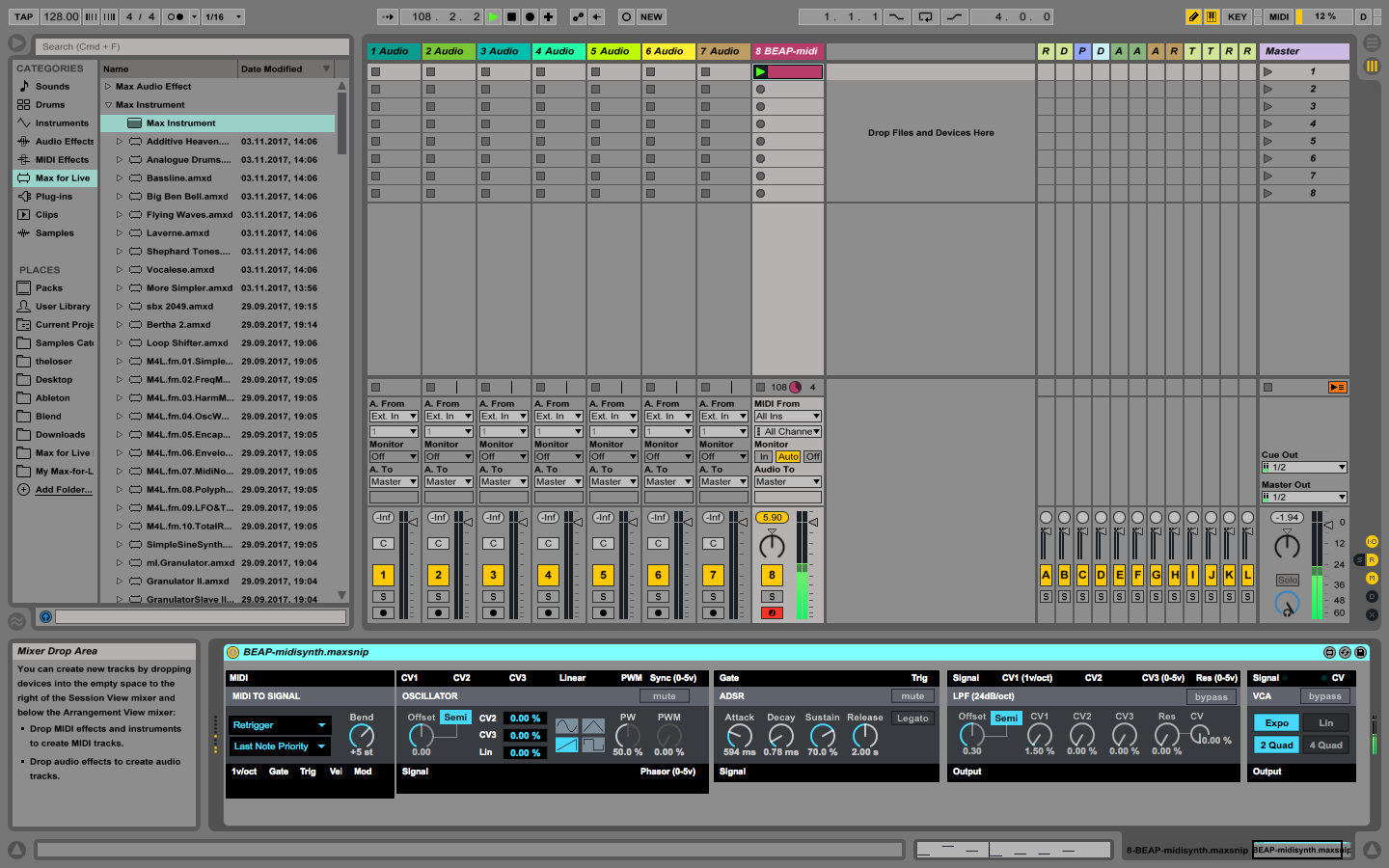Click the TAP tempo button
1389x868 pixels.
pos(23,16)
